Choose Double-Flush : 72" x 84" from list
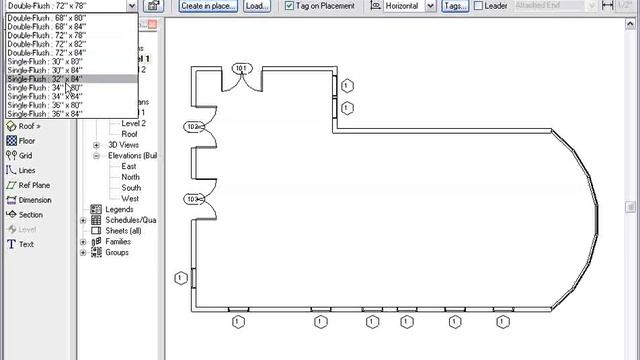Viewport: 640px width, 360px height. (71, 53)
